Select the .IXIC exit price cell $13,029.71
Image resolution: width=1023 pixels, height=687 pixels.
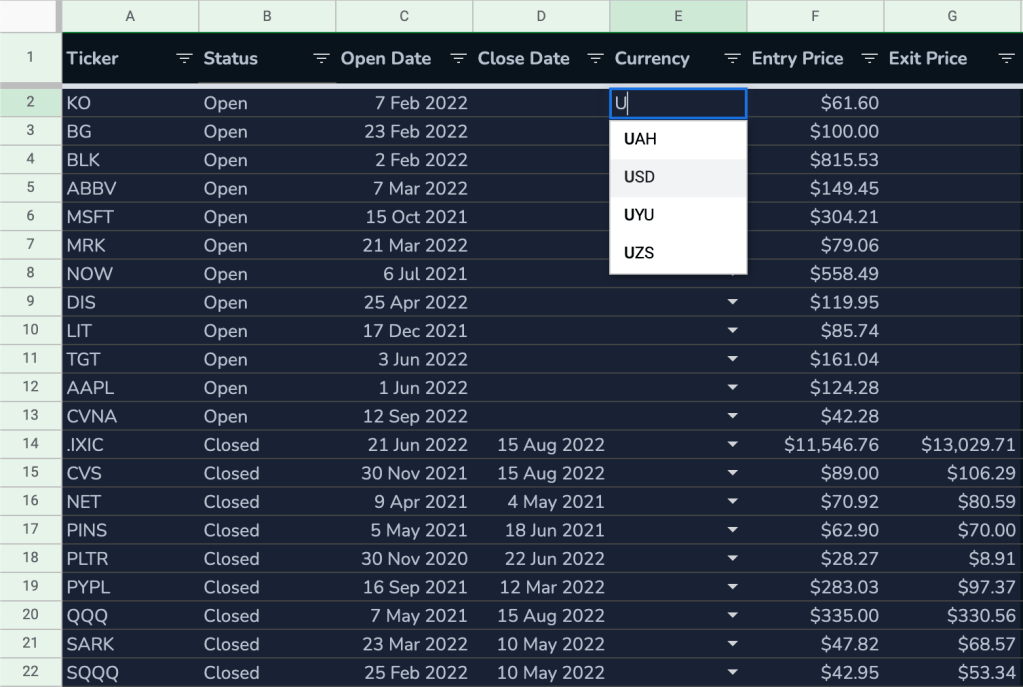(x=952, y=445)
